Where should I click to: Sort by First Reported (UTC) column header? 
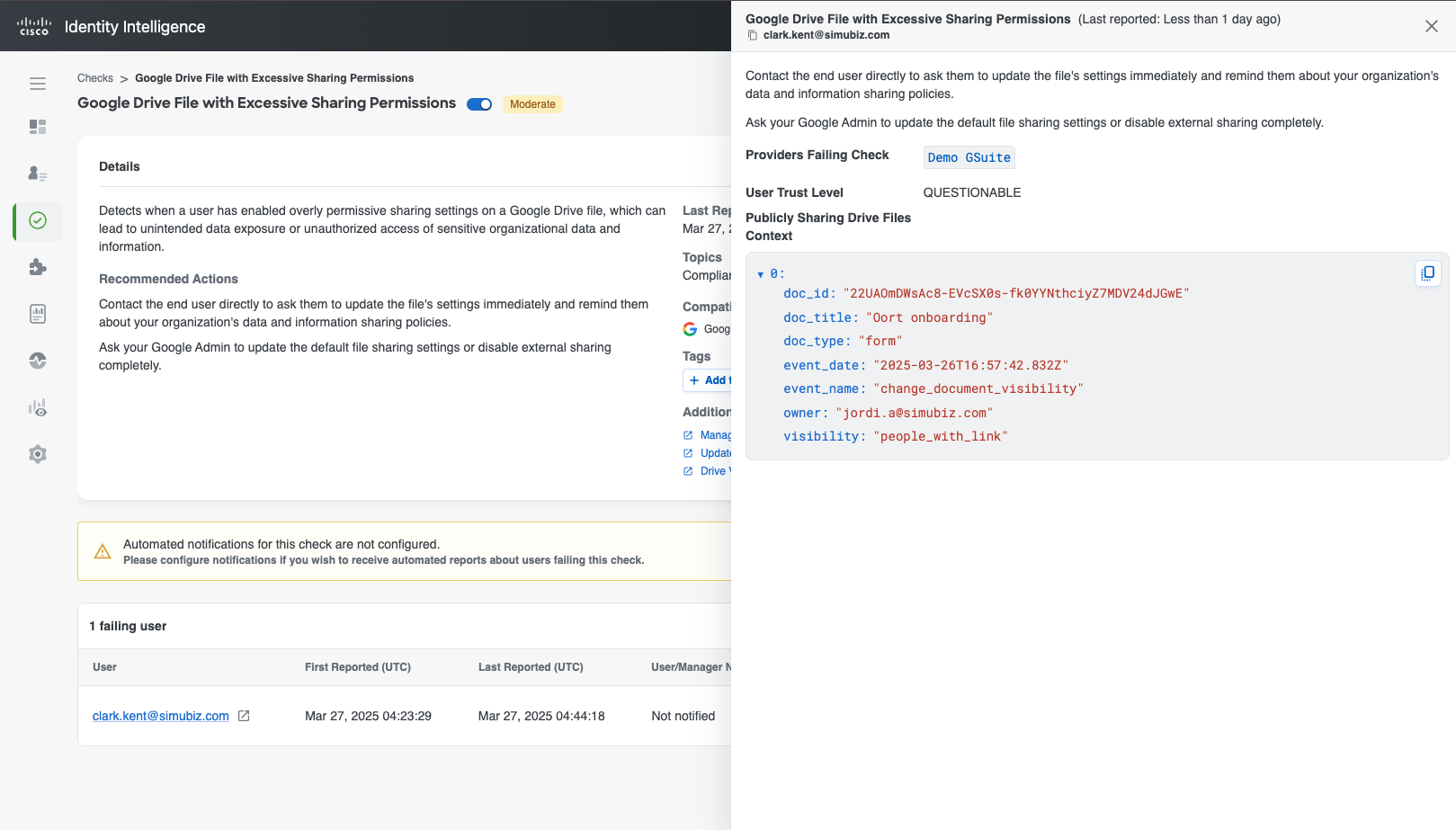tap(357, 667)
